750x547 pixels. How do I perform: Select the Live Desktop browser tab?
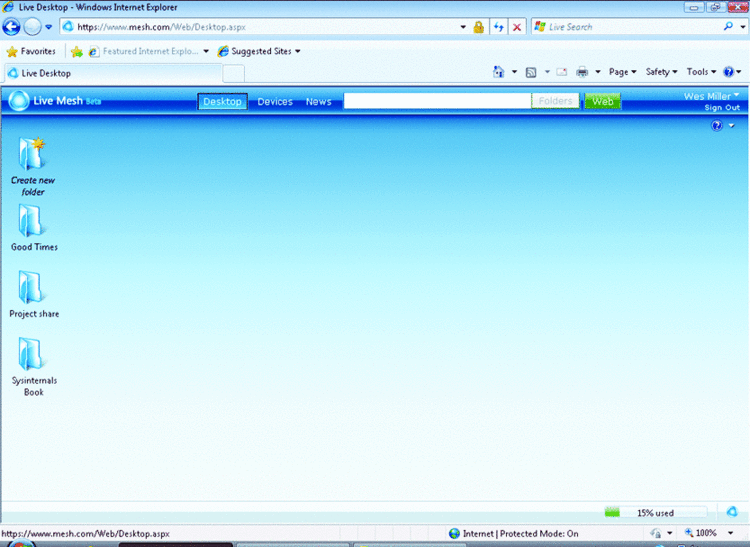[x=113, y=73]
